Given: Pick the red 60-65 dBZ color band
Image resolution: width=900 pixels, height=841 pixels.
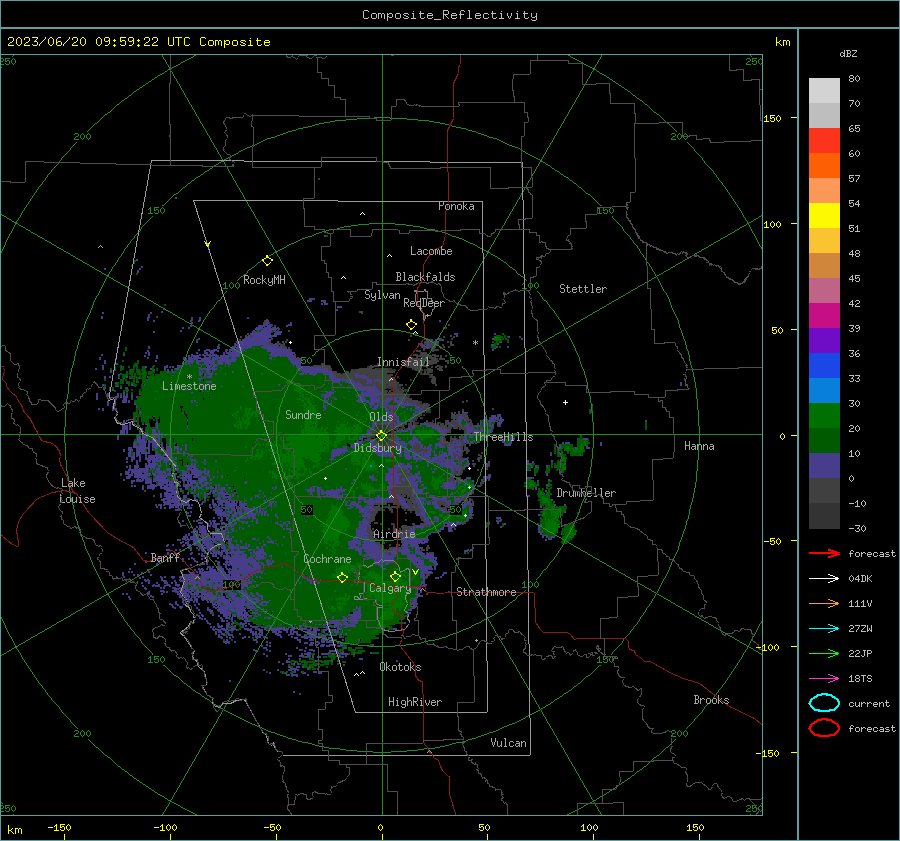Looking at the screenshot, I should tap(824, 141).
